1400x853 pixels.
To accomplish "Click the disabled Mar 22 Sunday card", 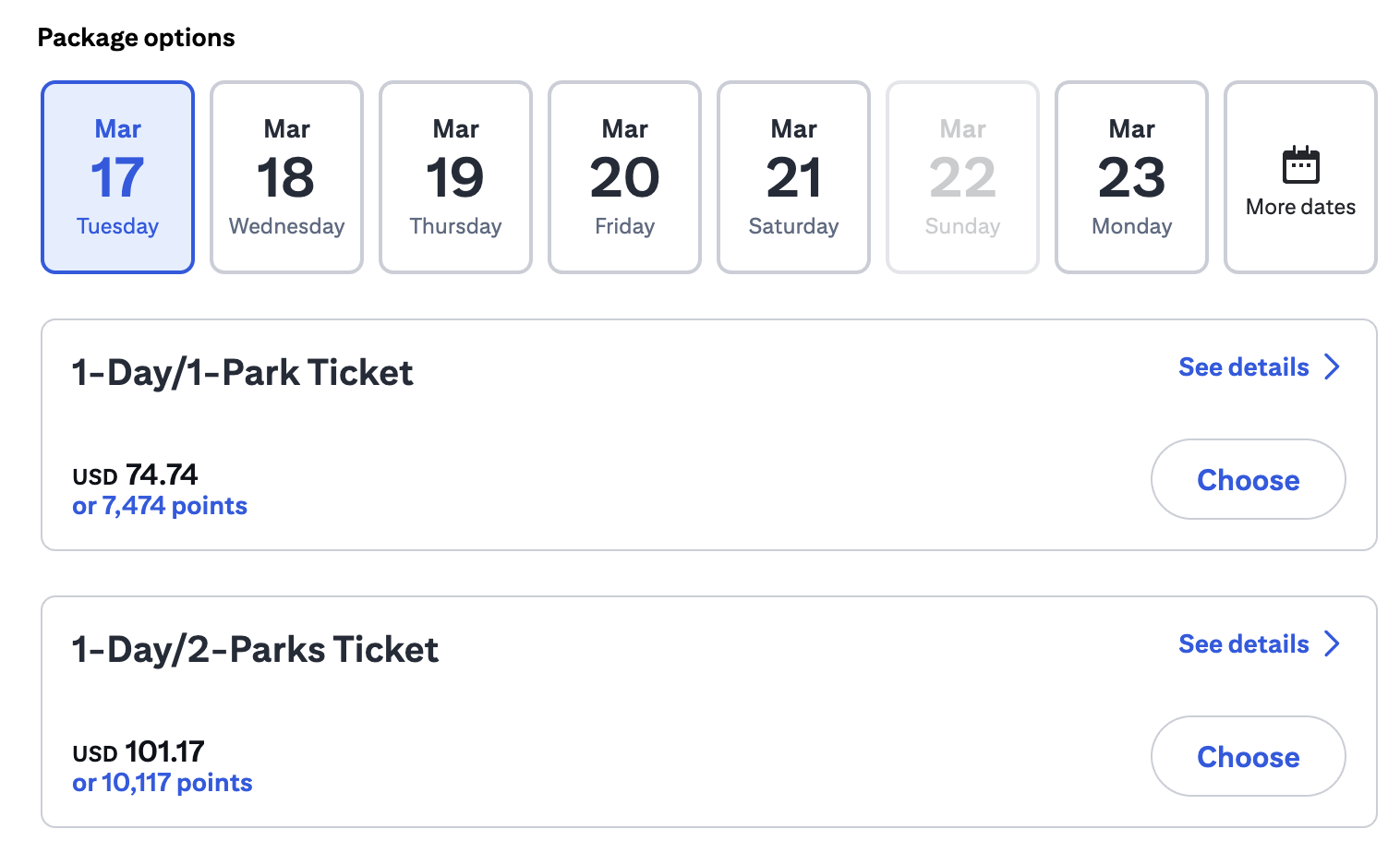I will [962, 176].
